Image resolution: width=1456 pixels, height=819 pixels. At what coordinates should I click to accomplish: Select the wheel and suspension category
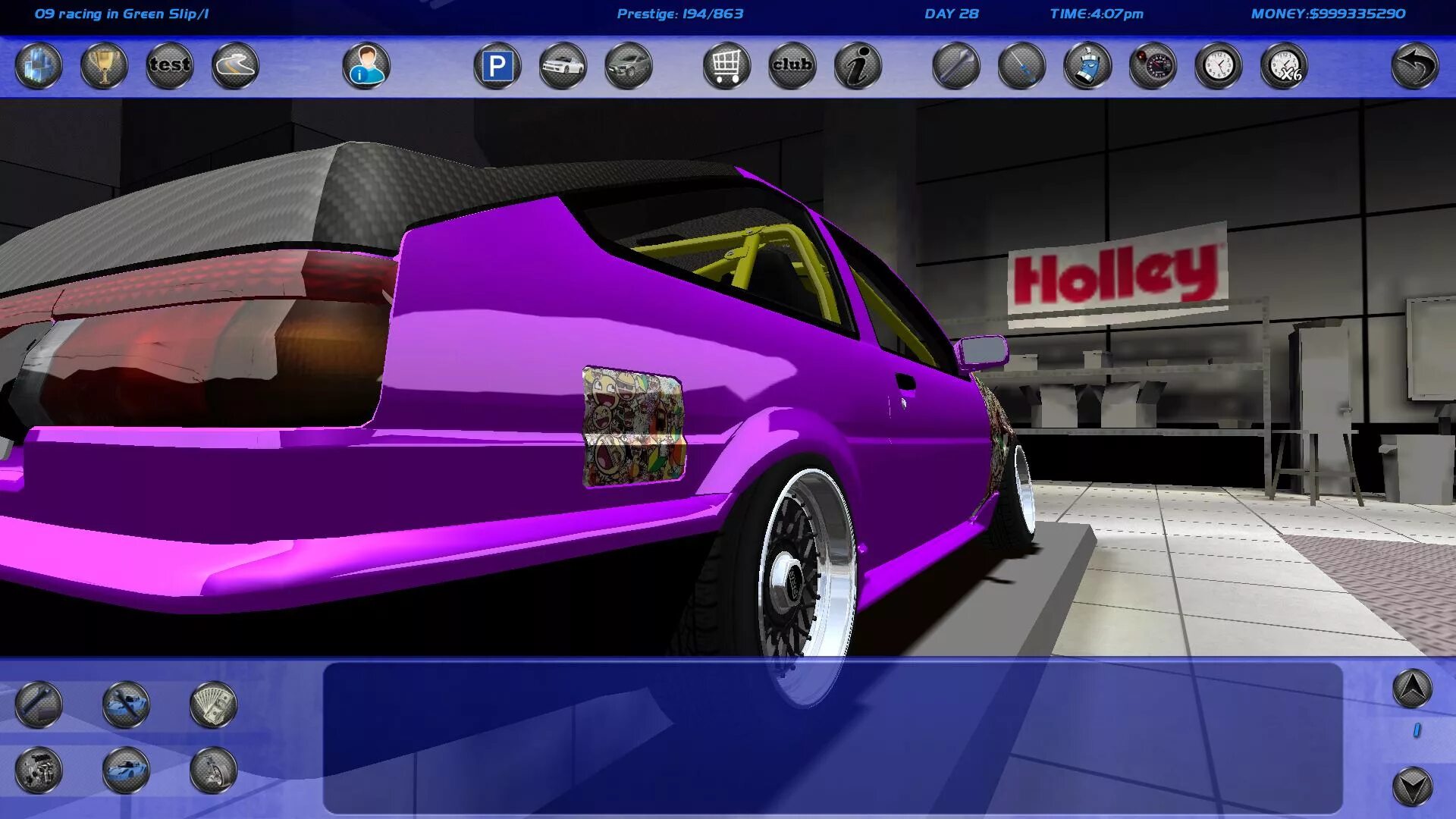pyautogui.click(x=213, y=770)
